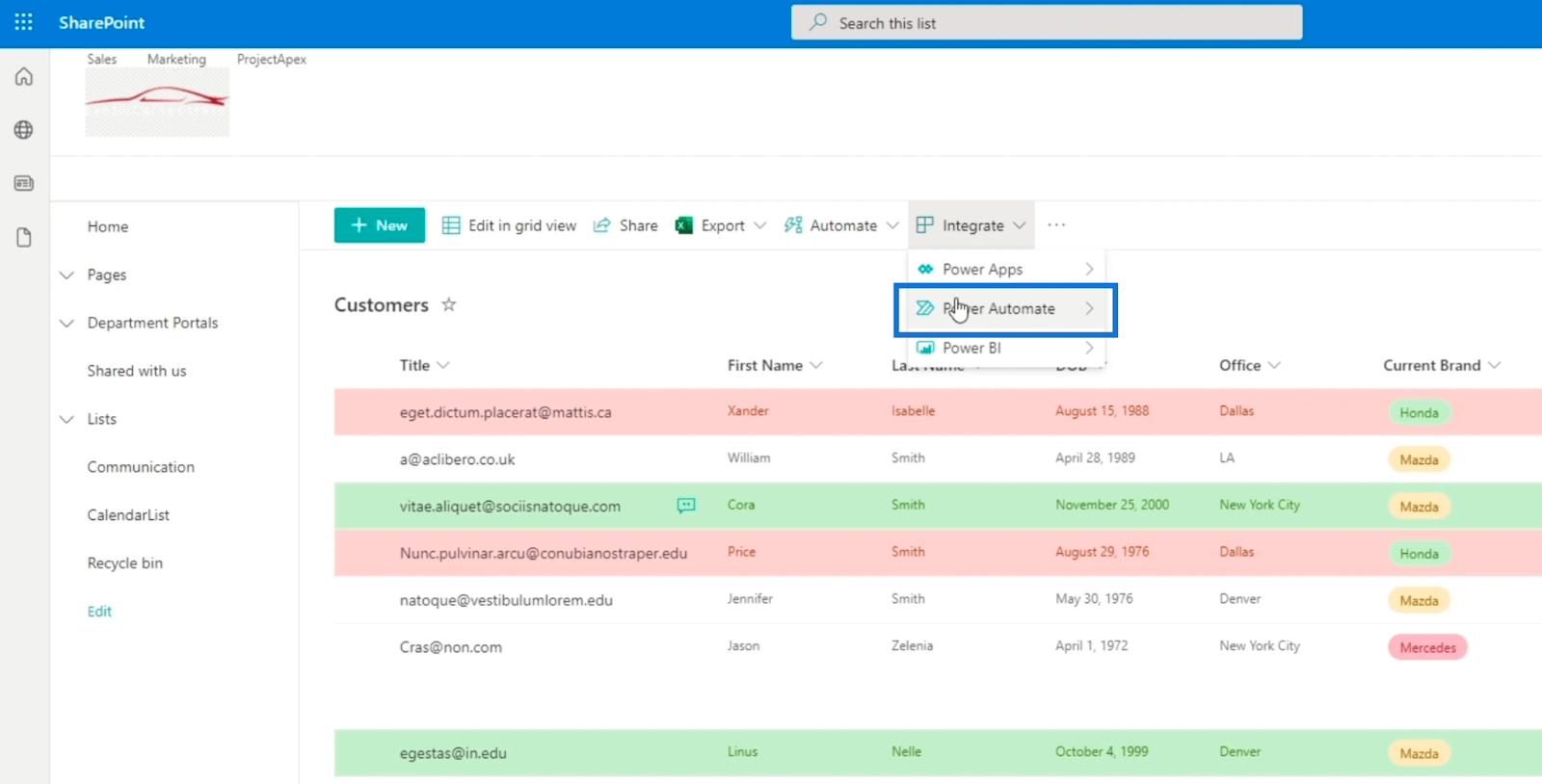Open the Title column header dropdown

[x=443, y=365]
